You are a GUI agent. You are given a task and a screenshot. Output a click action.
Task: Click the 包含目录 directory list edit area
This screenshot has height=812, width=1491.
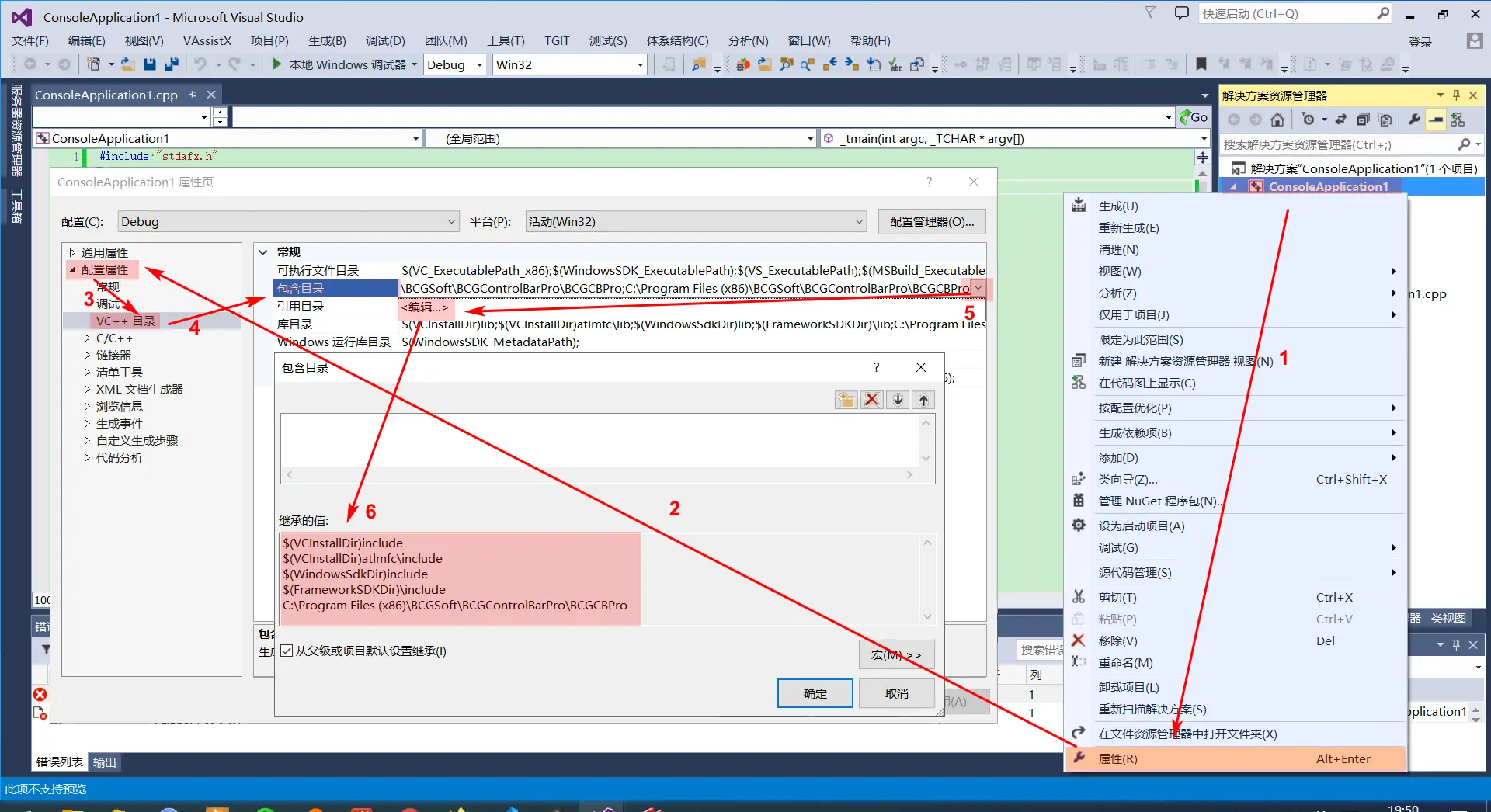(600, 440)
